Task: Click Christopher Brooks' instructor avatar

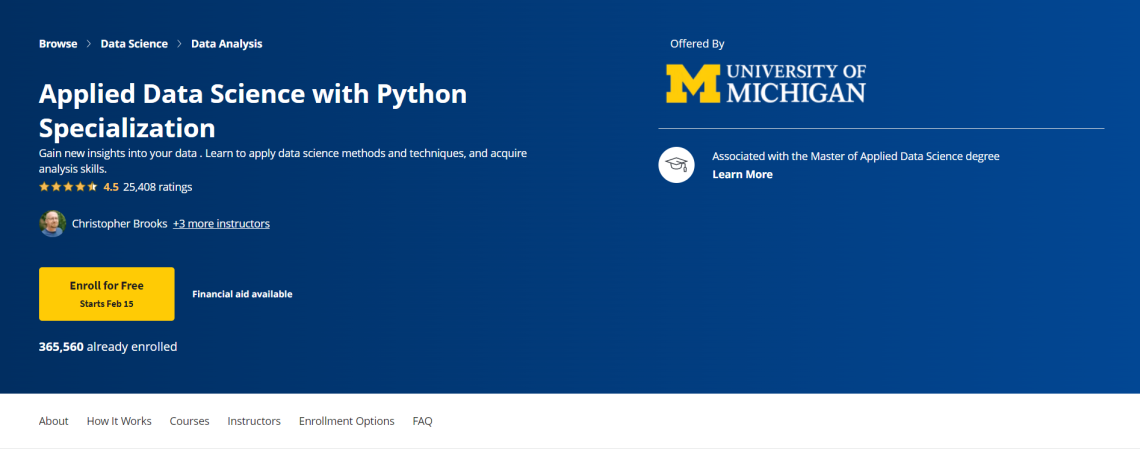Action: 52,224
